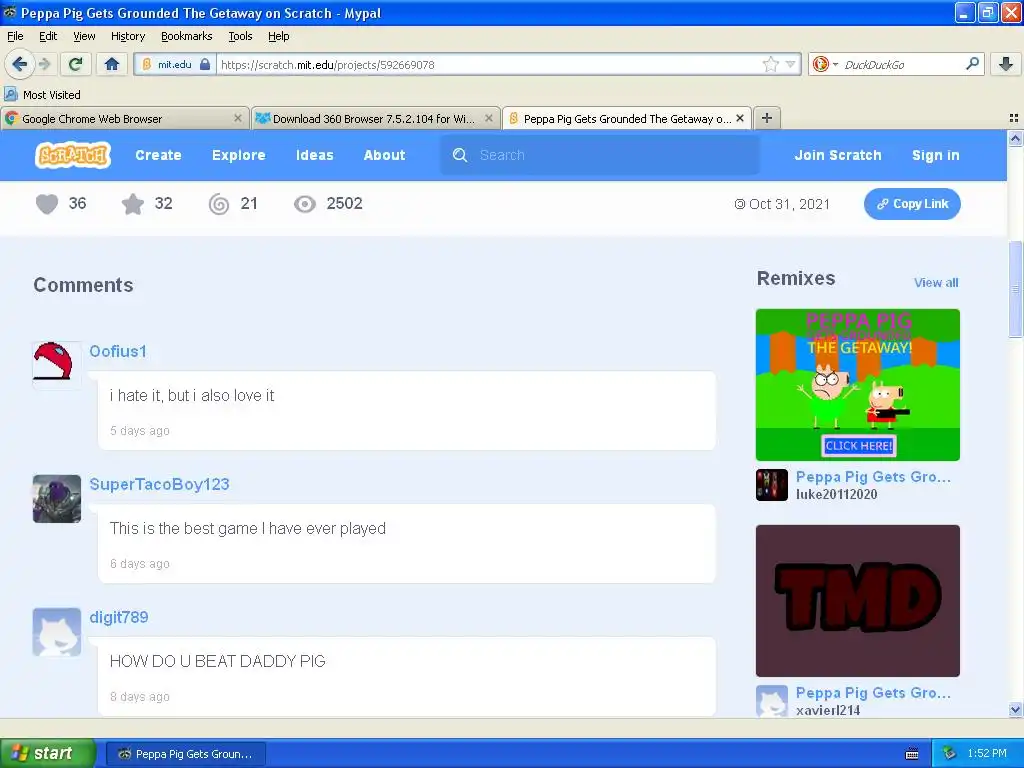Open digit789's profile name link
This screenshot has width=1024, height=768.
(118, 617)
